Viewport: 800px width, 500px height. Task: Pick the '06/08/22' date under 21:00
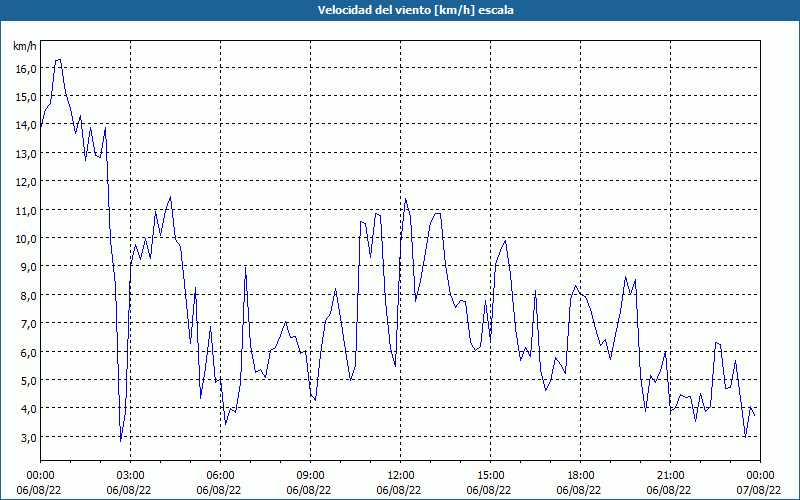pos(670,490)
